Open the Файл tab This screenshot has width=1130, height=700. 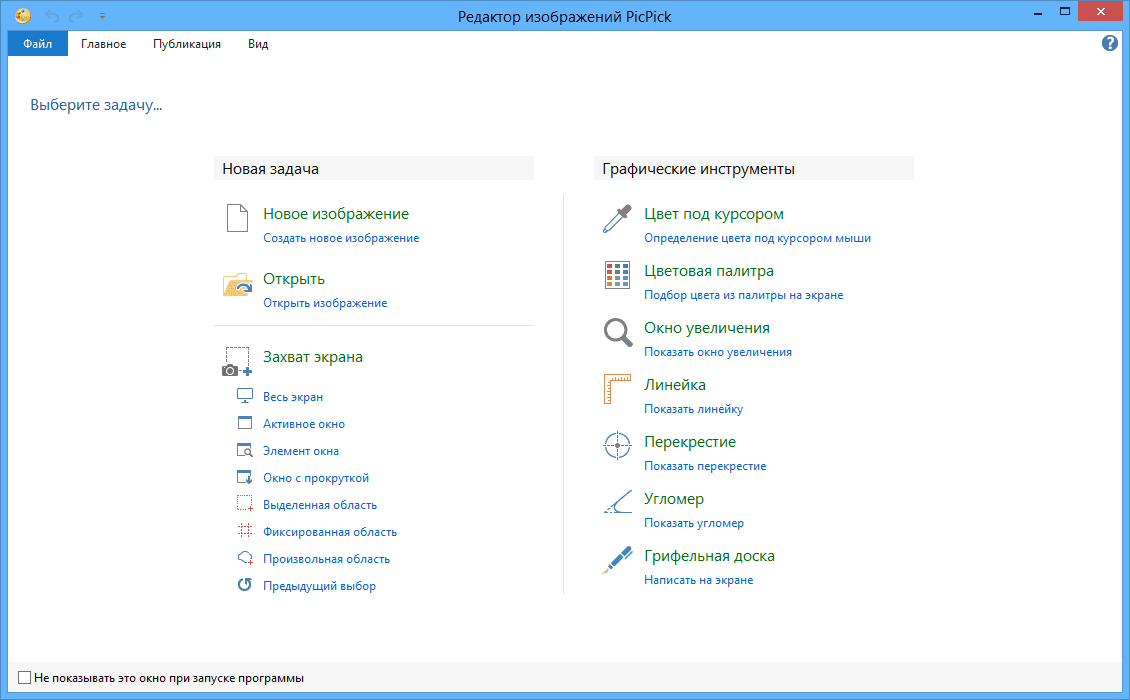37,44
